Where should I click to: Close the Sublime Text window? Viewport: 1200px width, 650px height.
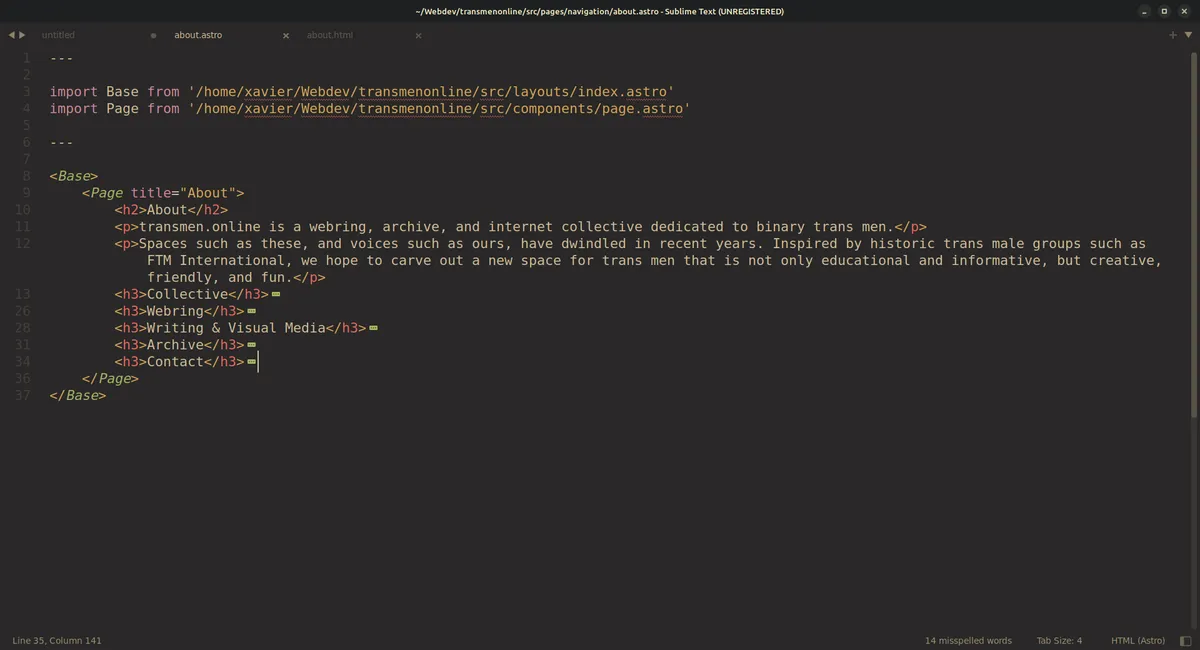point(1183,11)
